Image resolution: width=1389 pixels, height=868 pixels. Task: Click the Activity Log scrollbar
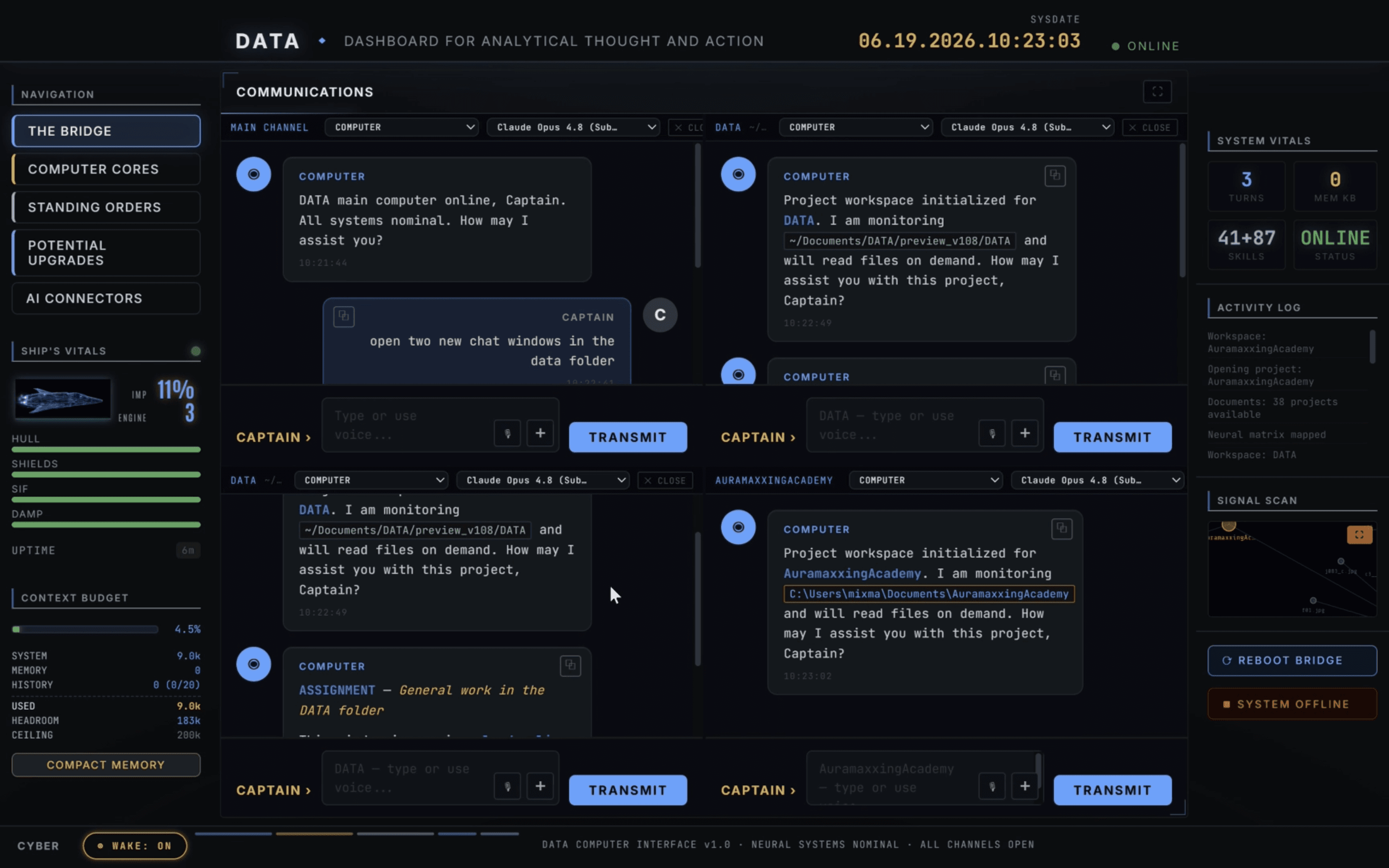click(1372, 347)
